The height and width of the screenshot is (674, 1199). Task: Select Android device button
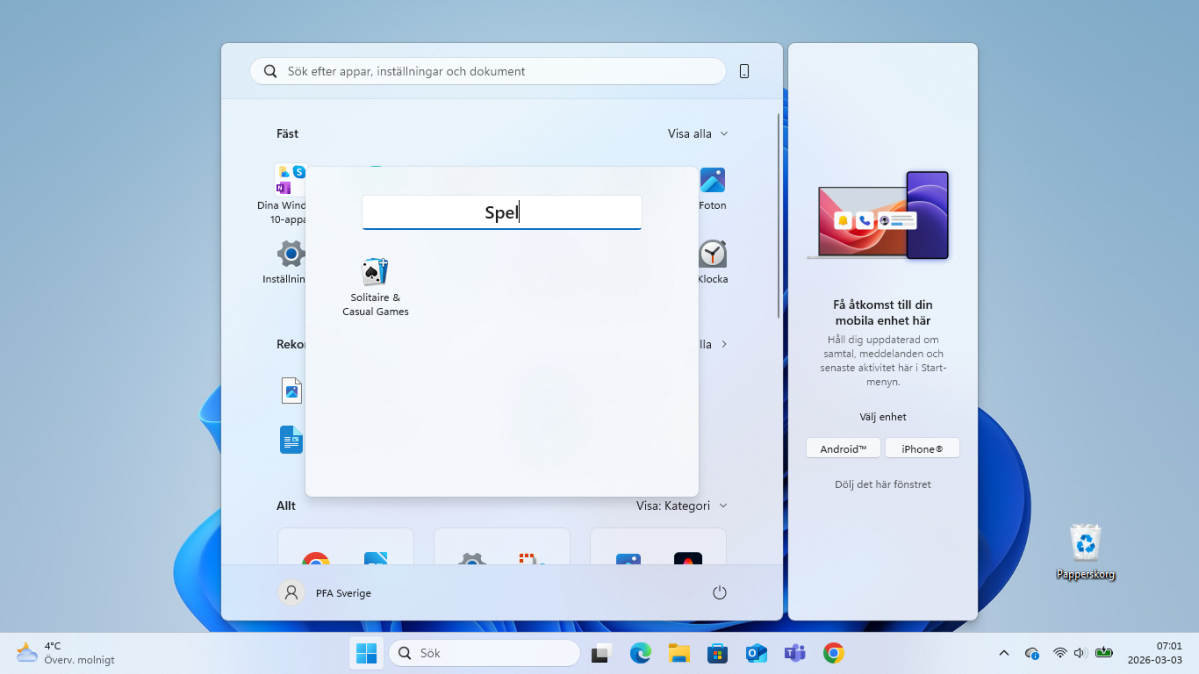click(x=843, y=449)
